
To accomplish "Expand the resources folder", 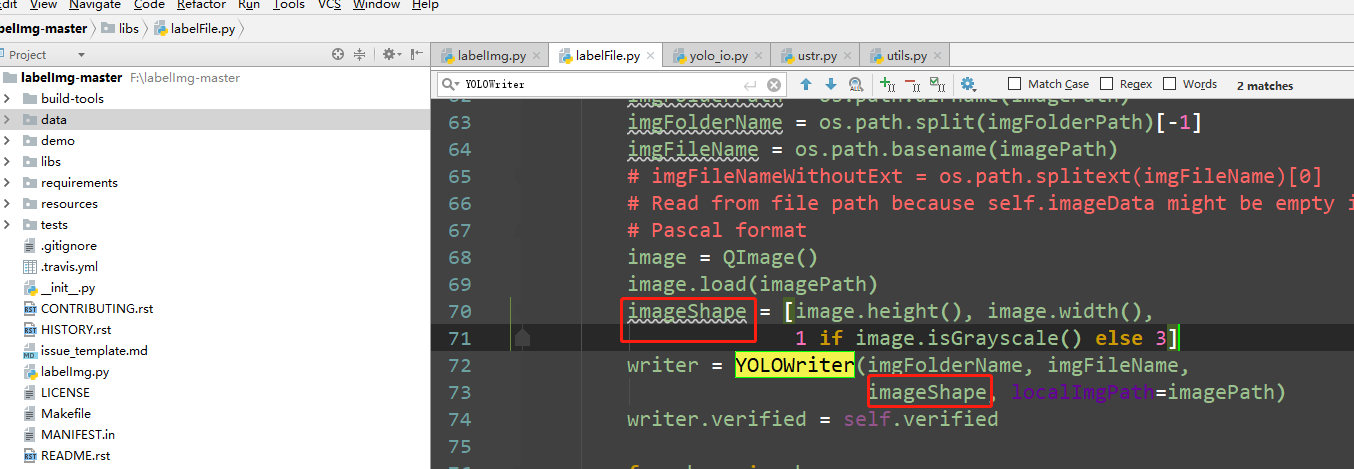I will tap(7, 204).
